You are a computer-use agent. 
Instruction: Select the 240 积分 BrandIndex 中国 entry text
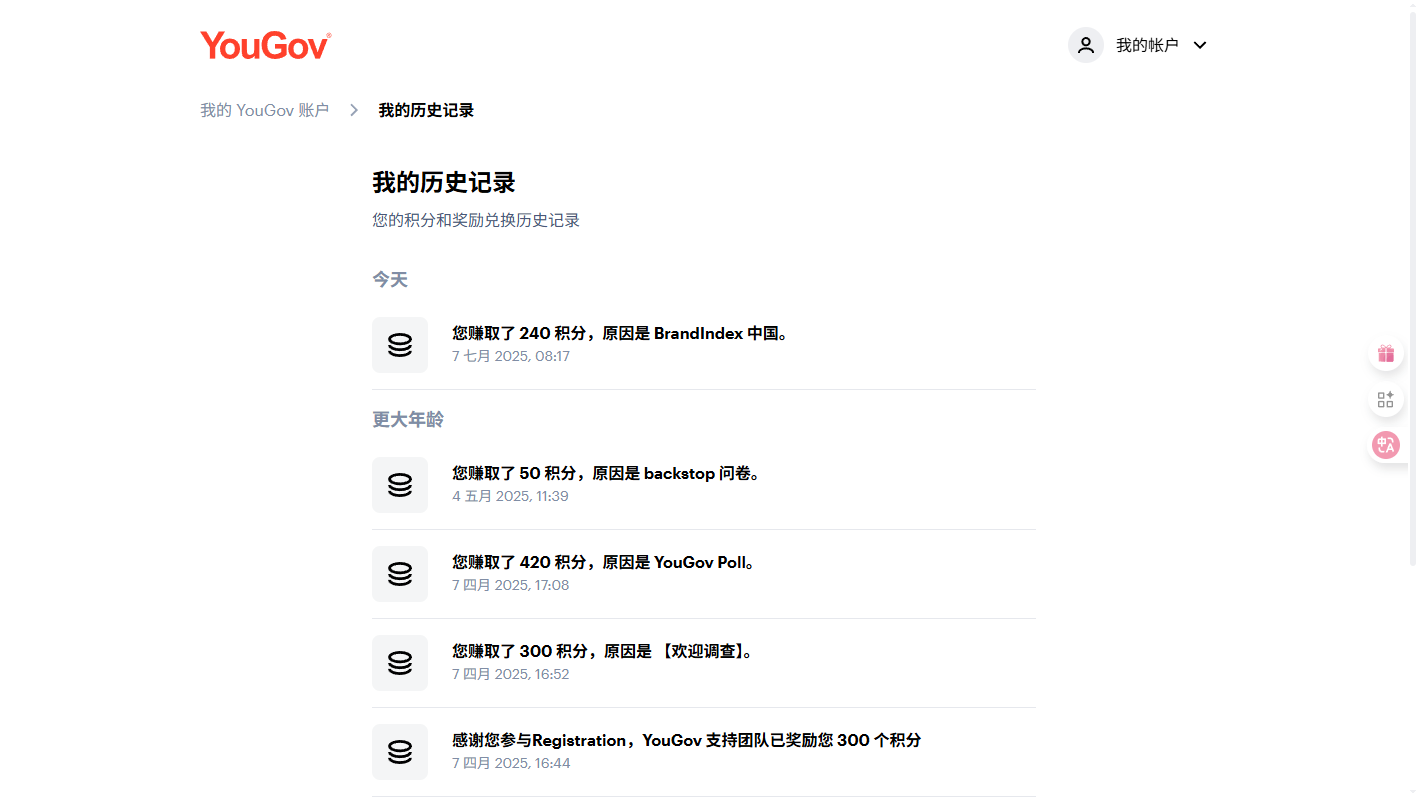coord(621,334)
